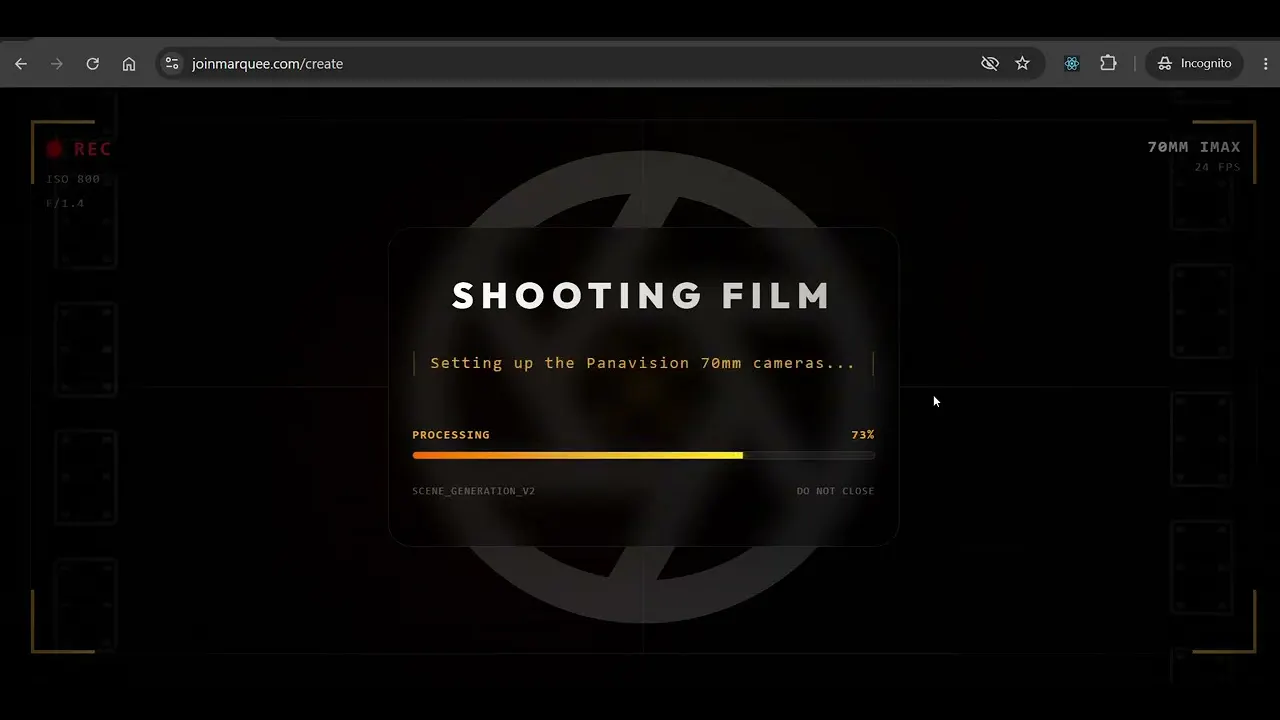Reload the joinmarquee.com page
Screen dimensions: 1280x720
click(93, 63)
